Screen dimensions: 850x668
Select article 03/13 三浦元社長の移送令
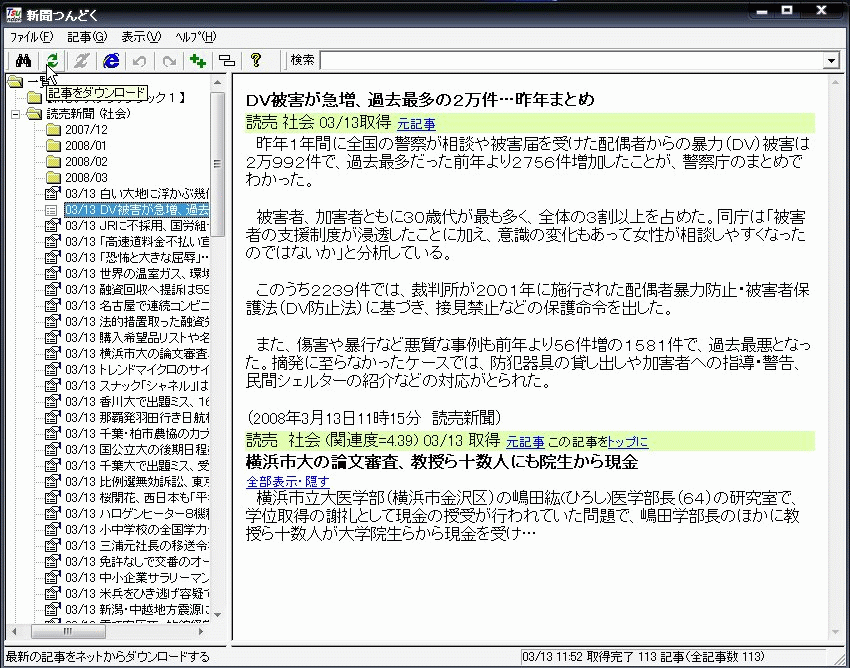(137, 545)
